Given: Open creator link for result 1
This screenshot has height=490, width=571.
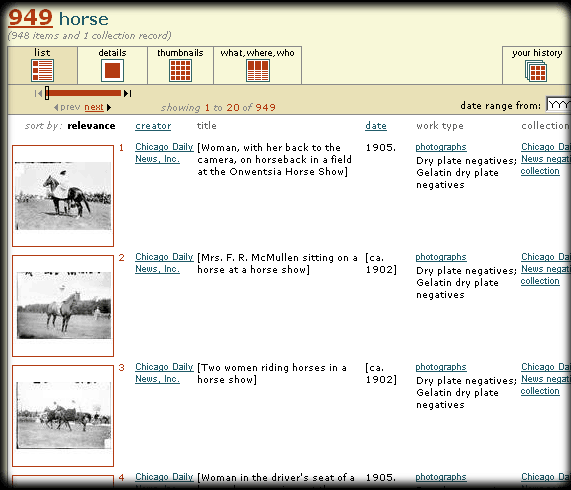Looking at the screenshot, I should [x=164, y=153].
